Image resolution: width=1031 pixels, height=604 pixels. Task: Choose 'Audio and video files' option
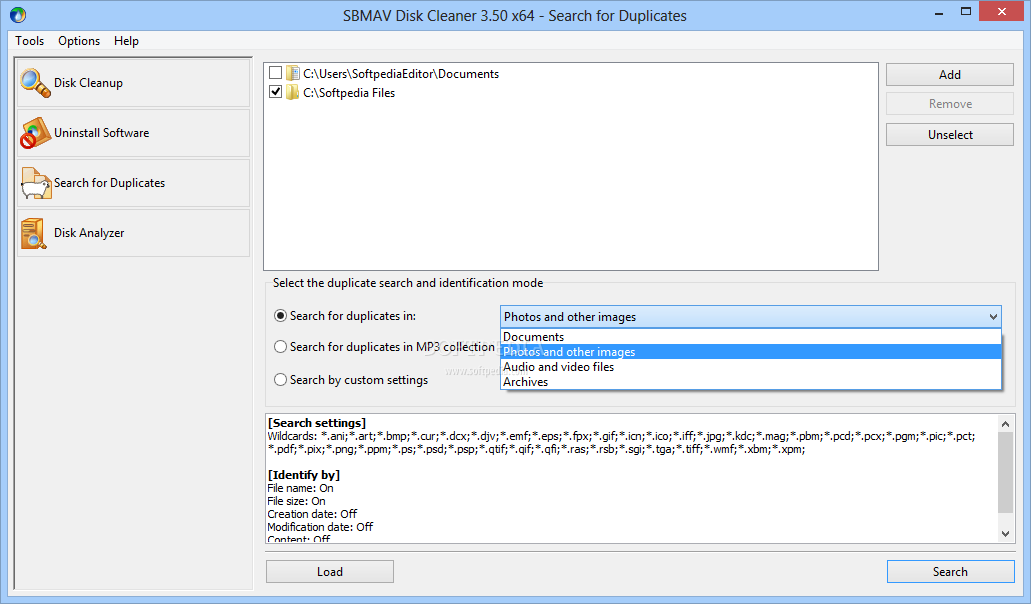[x=751, y=367]
